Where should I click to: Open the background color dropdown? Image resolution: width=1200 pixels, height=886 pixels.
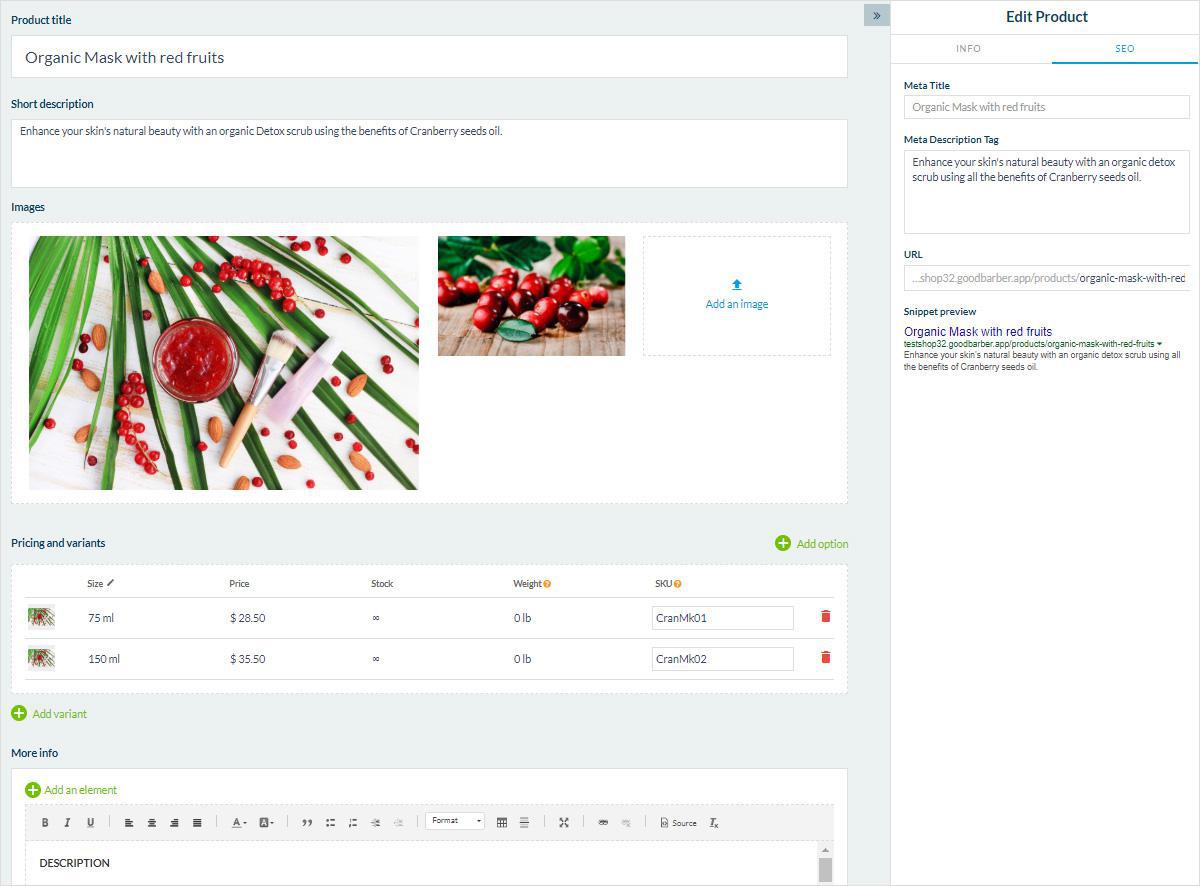click(x=266, y=823)
